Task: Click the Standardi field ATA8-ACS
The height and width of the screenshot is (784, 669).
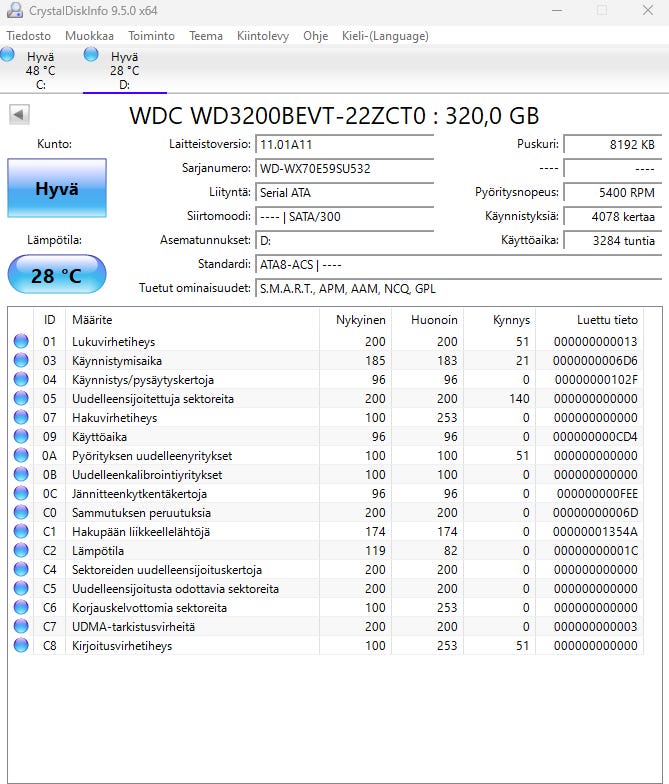Action: pyautogui.click(x=458, y=264)
